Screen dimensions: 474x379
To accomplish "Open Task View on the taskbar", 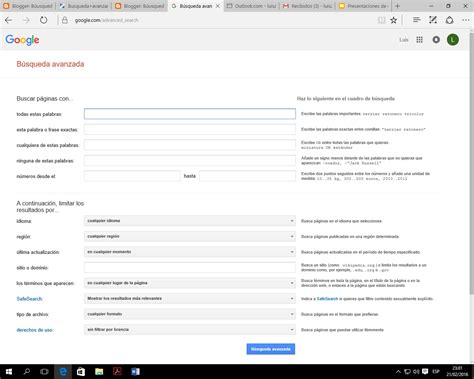I will pyautogui.click(x=44, y=372).
